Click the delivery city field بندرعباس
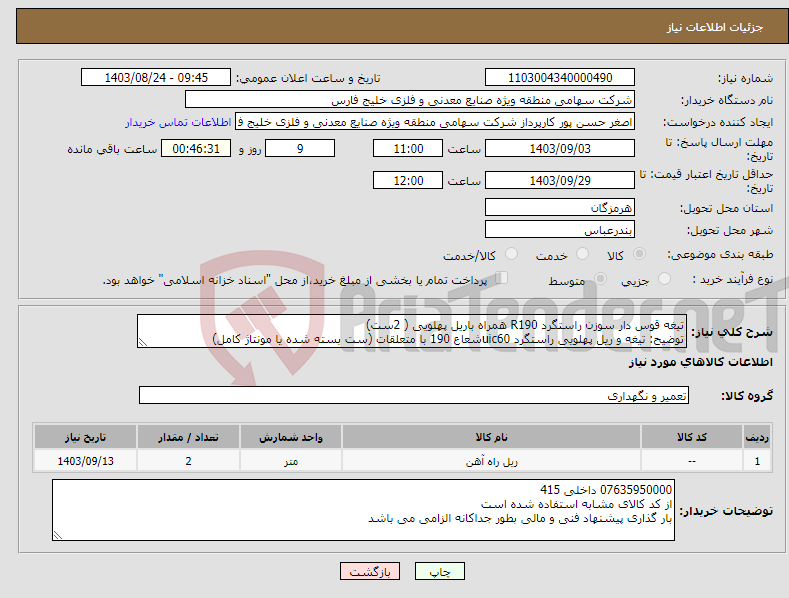Viewport: 789px width, 598px height. (x=560, y=230)
